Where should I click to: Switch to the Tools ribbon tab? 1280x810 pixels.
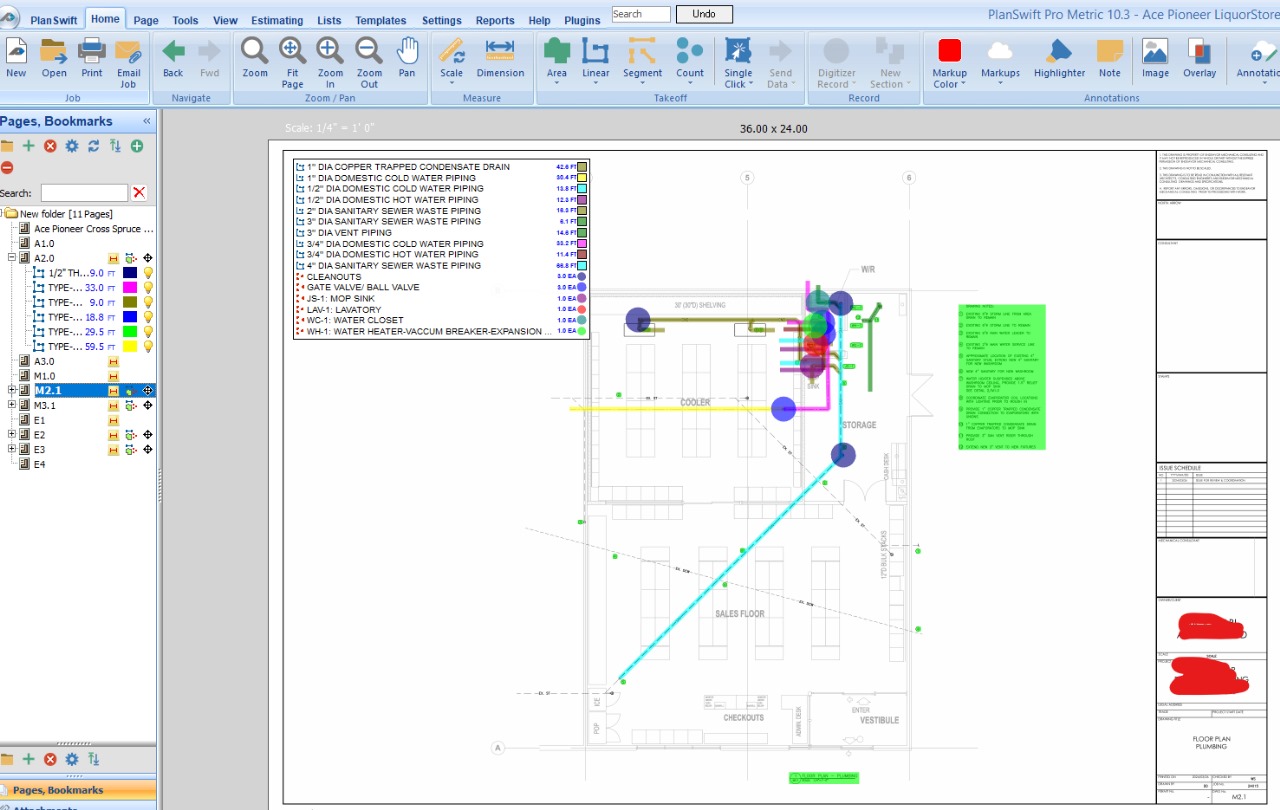click(x=185, y=20)
